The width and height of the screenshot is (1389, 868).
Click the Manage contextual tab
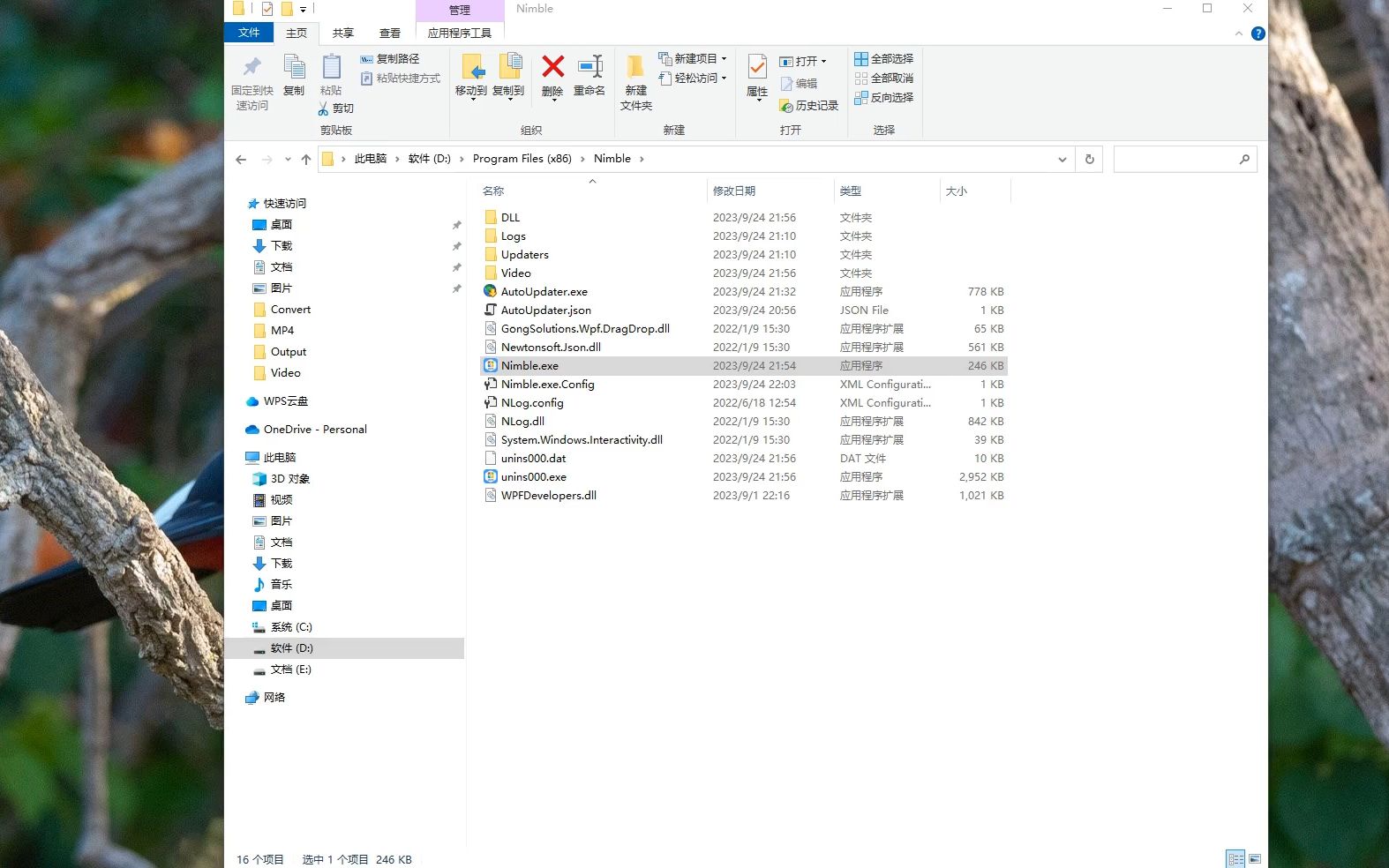click(460, 11)
